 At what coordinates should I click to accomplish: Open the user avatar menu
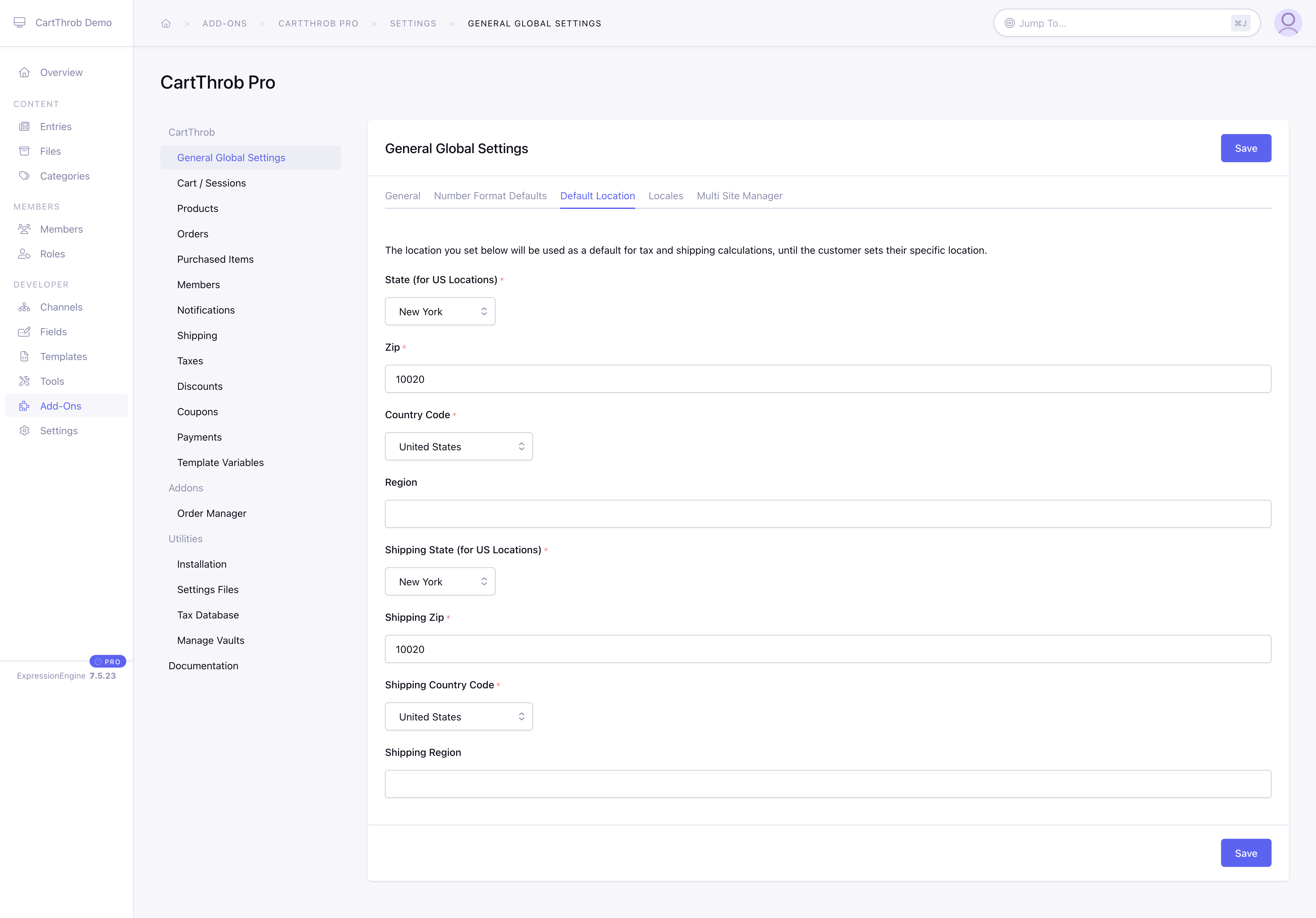pyautogui.click(x=1288, y=23)
